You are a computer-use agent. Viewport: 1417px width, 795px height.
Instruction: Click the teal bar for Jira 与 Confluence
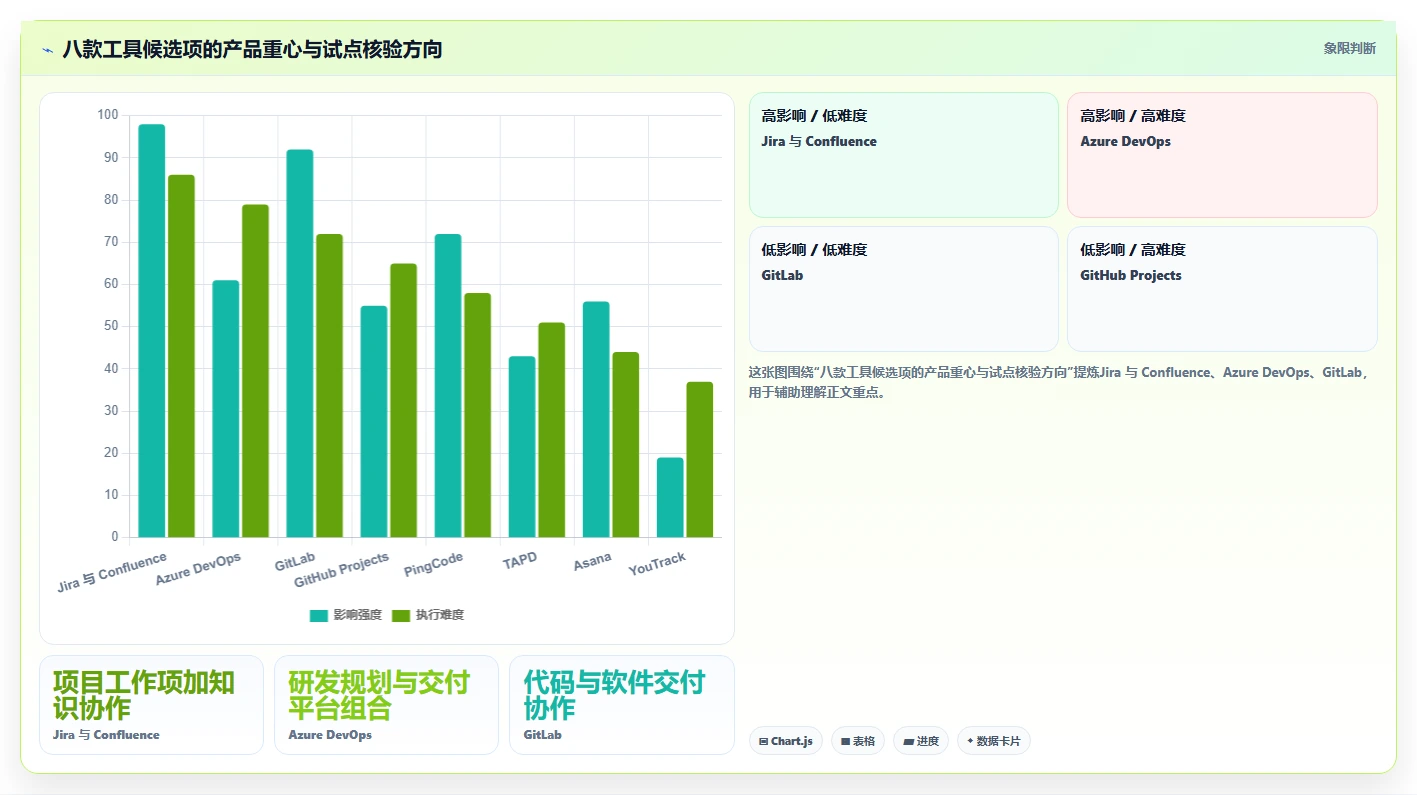tap(152, 331)
